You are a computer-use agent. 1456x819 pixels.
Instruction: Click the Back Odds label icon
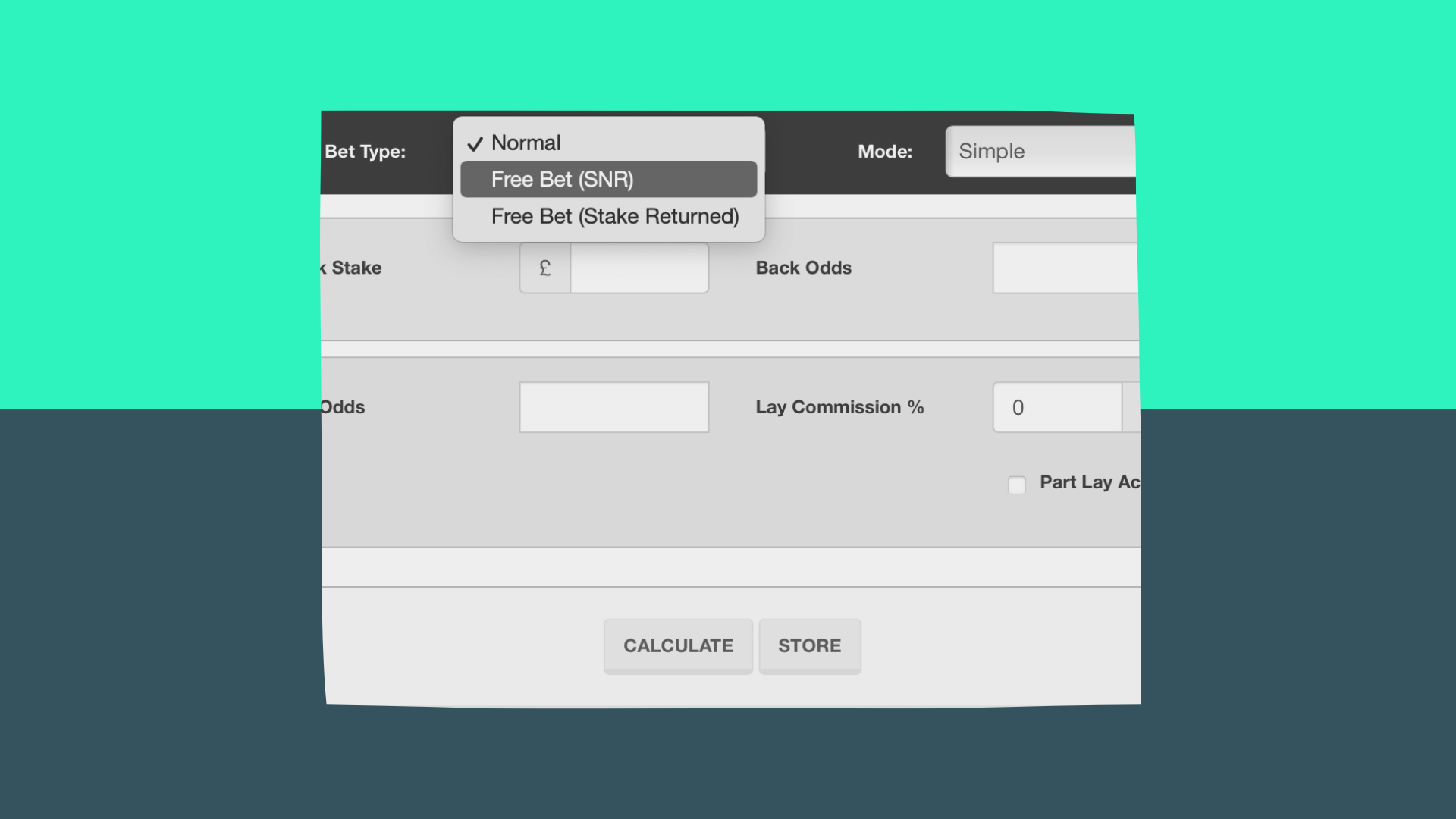(x=804, y=267)
